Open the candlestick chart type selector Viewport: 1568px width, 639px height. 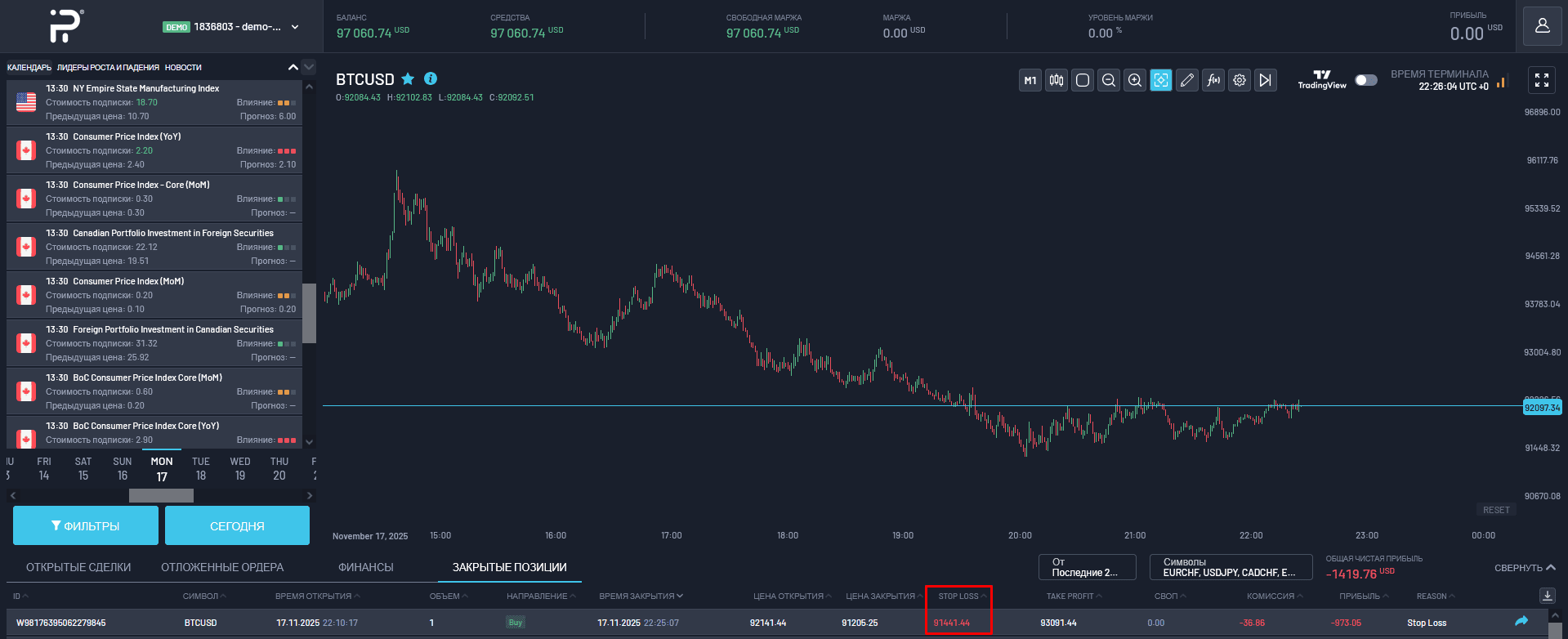click(1057, 80)
